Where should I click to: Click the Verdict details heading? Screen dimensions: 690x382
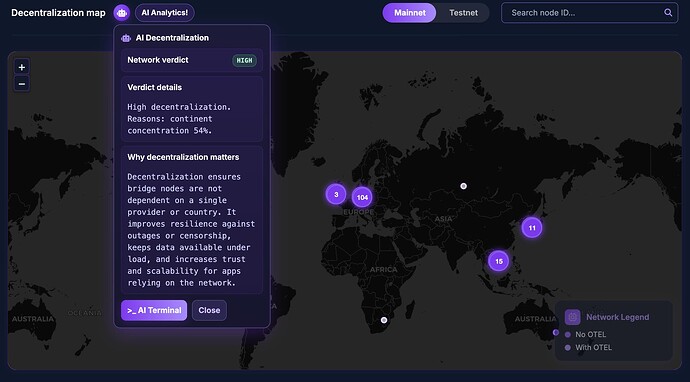[x=154, y=87]
